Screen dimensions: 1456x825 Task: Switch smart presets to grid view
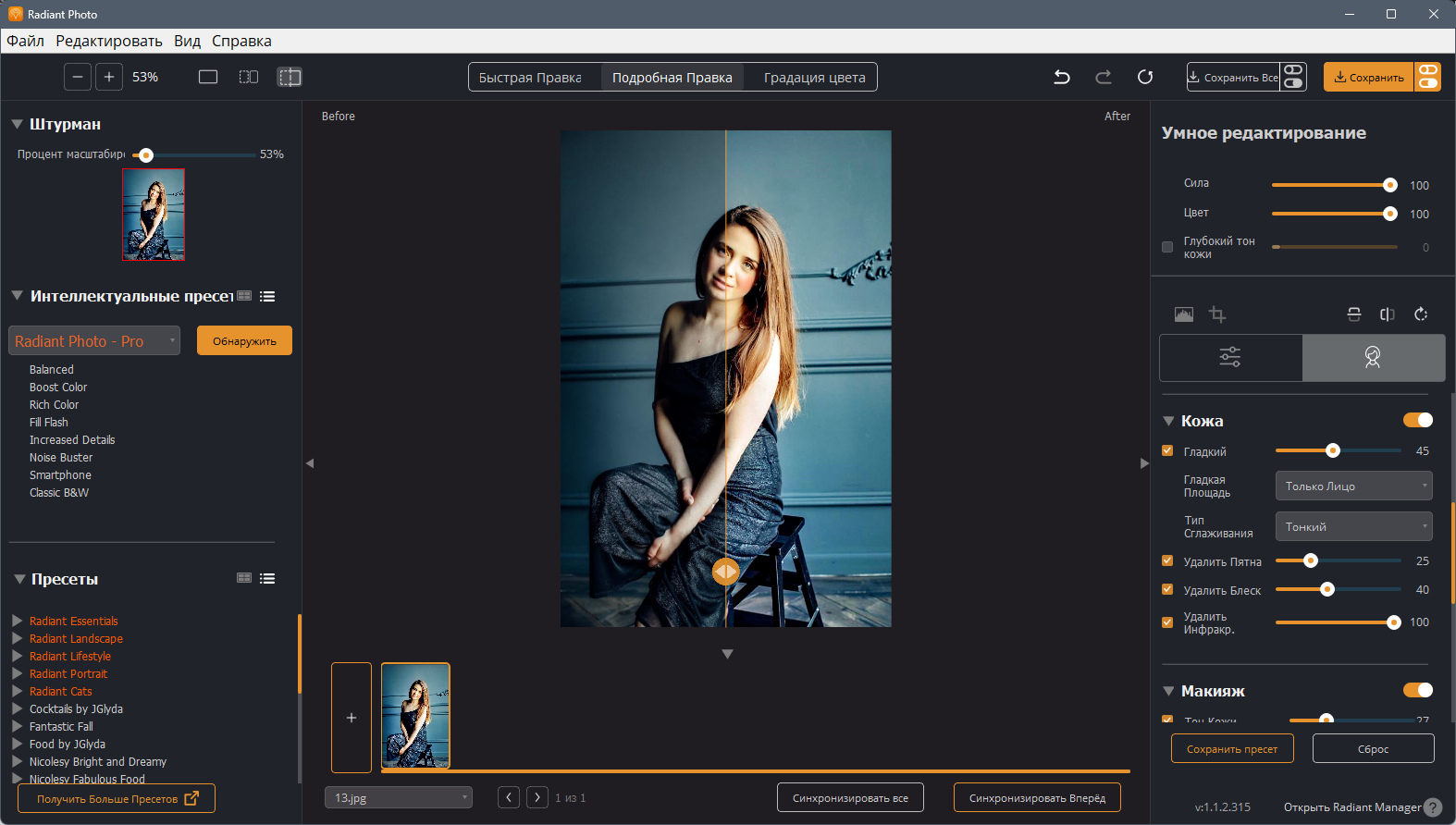point(244,296)
